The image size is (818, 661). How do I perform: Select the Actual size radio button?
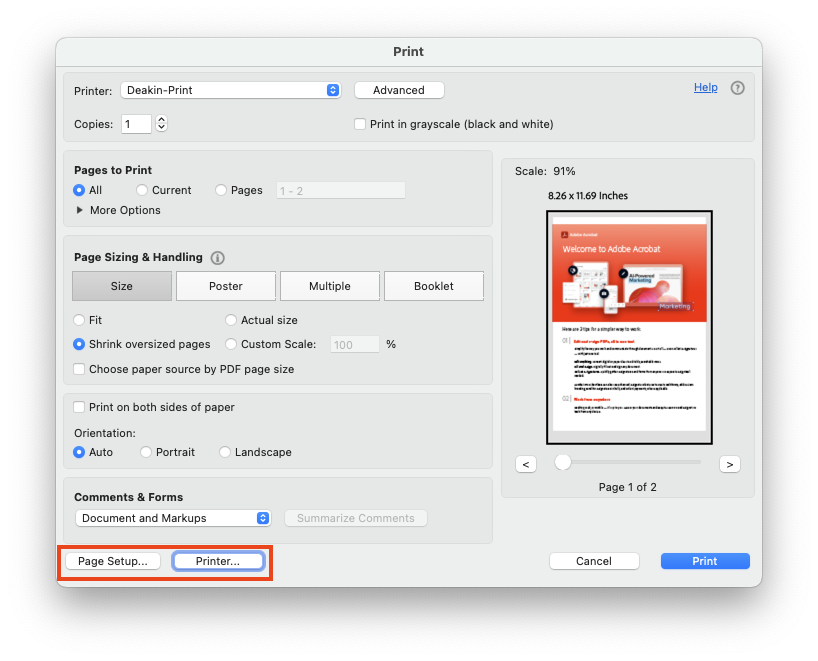click(231, 320)
